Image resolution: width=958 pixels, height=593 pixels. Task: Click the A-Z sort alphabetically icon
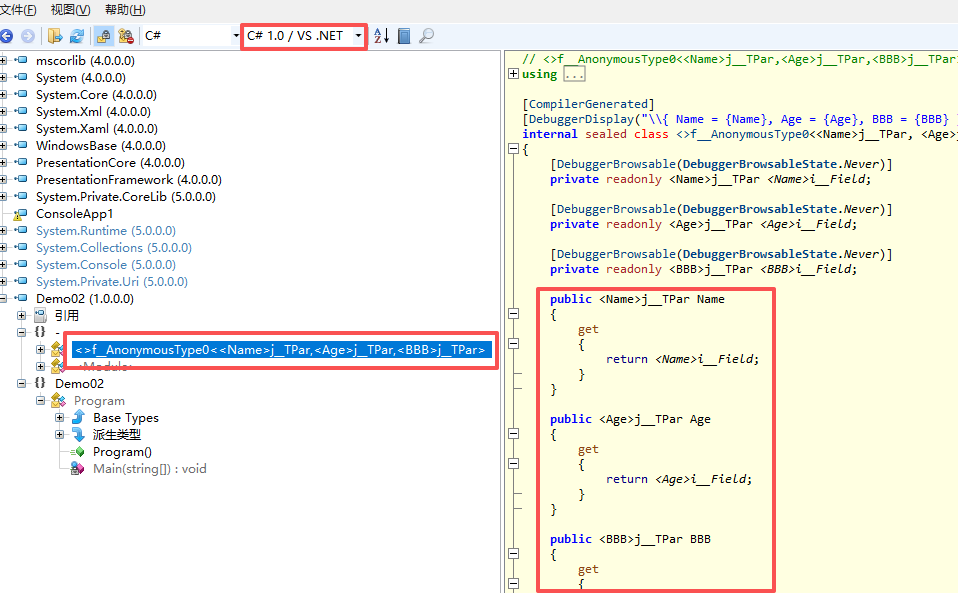(x=381, y=36)
